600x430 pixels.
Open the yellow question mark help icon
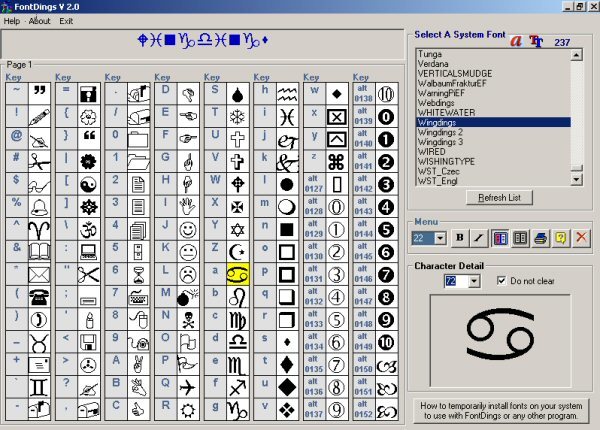coord(561,238)
